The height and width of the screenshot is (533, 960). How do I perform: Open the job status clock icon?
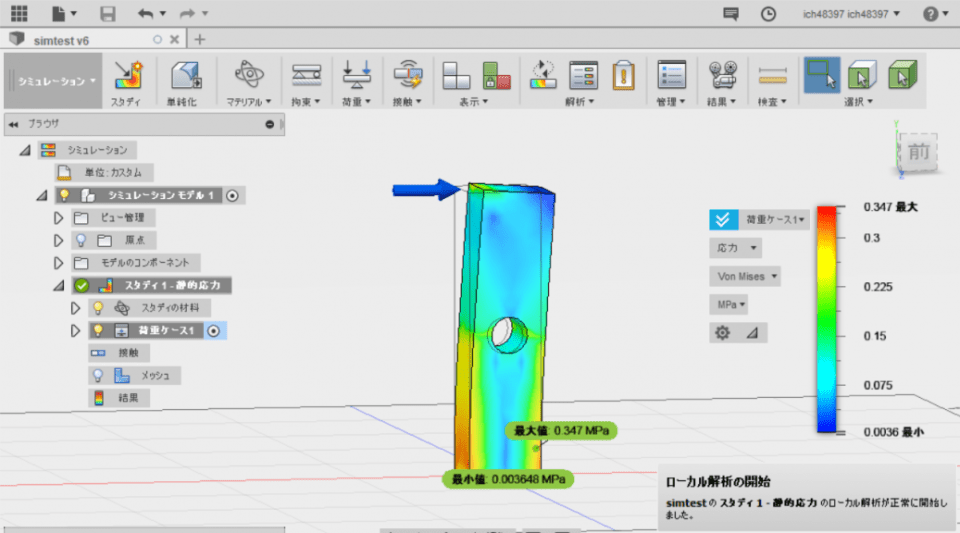click(x=768, y=14)
